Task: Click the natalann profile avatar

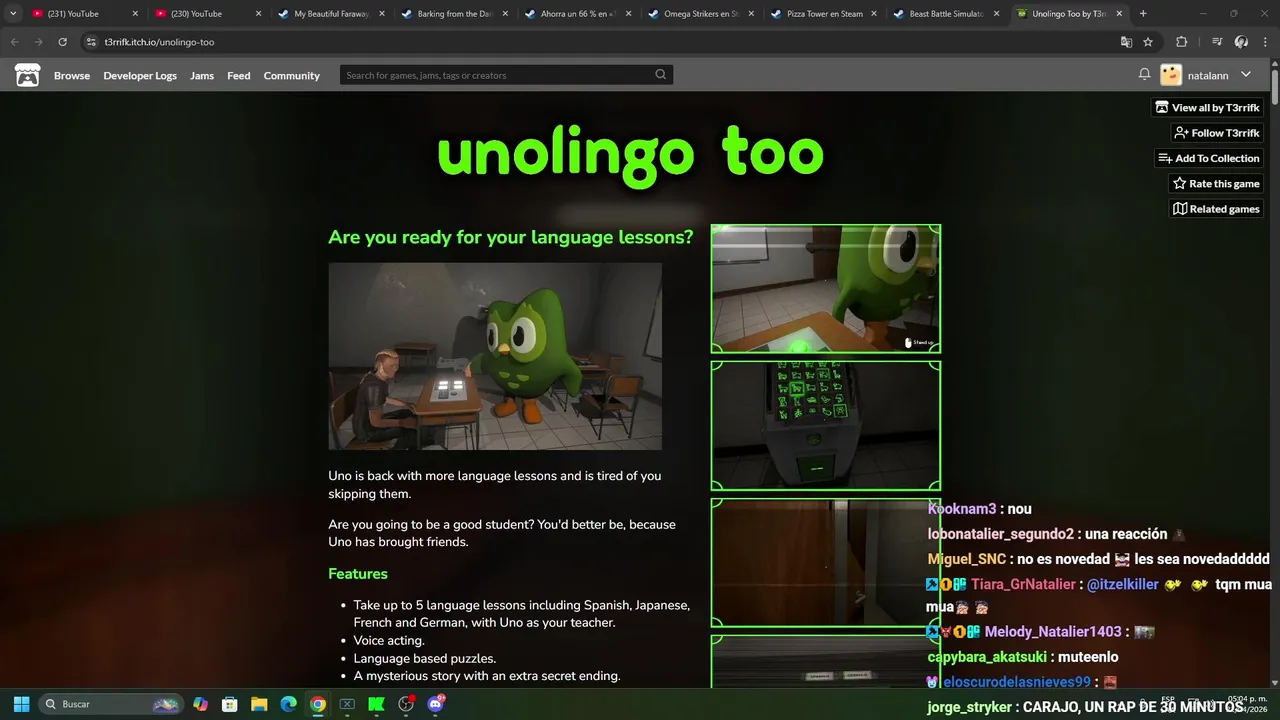Action: [1171, 75]
